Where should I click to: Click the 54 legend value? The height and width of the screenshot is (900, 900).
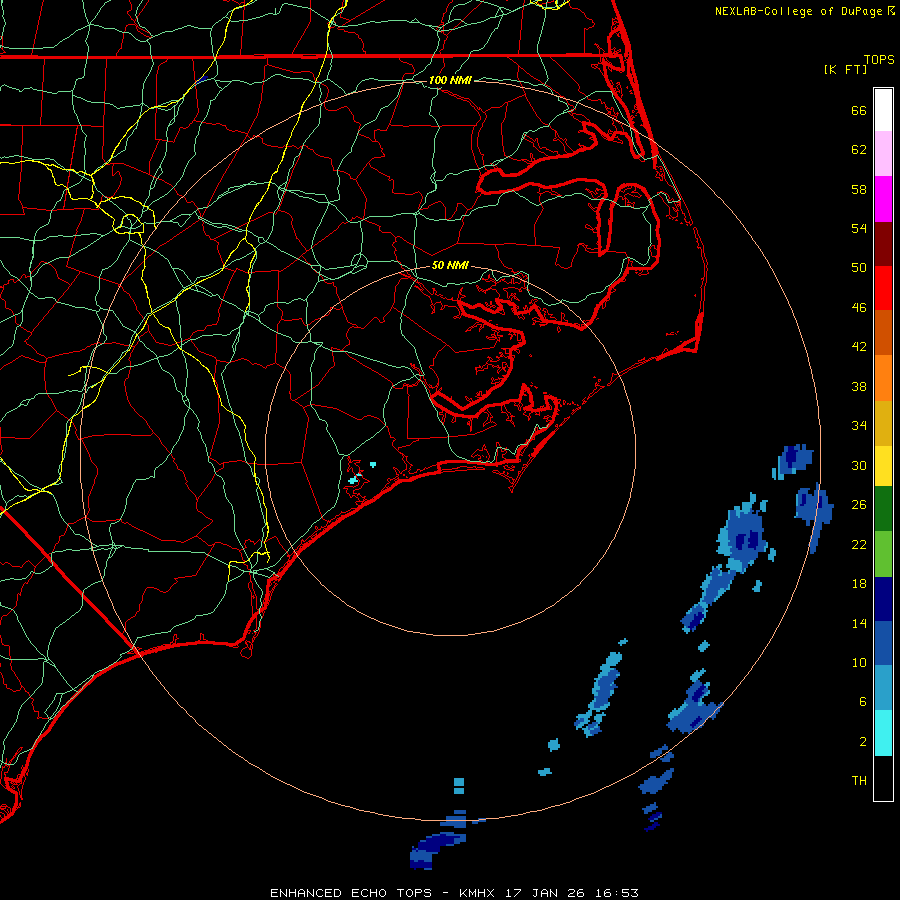(859, 228)
